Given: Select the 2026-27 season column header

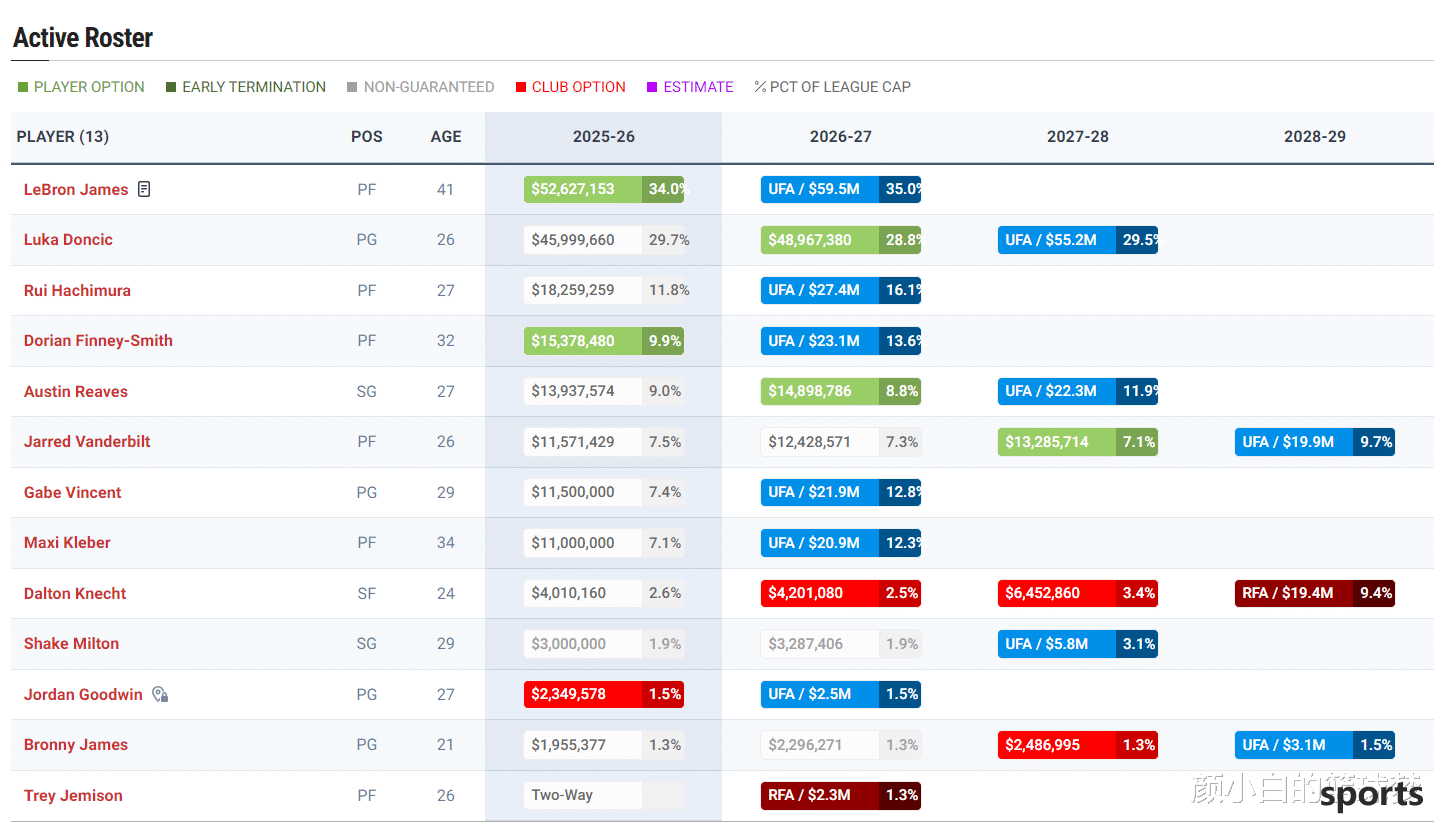Looking at the screenshot, I should [841, 137].
